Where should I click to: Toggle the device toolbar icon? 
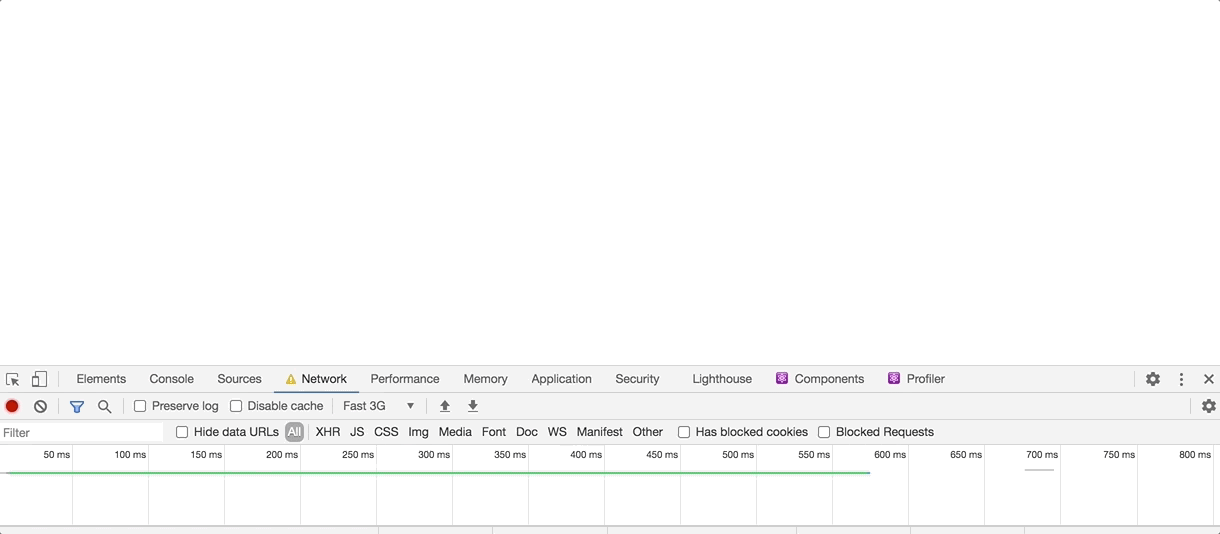pyautogui.click(x=39, y=379)
